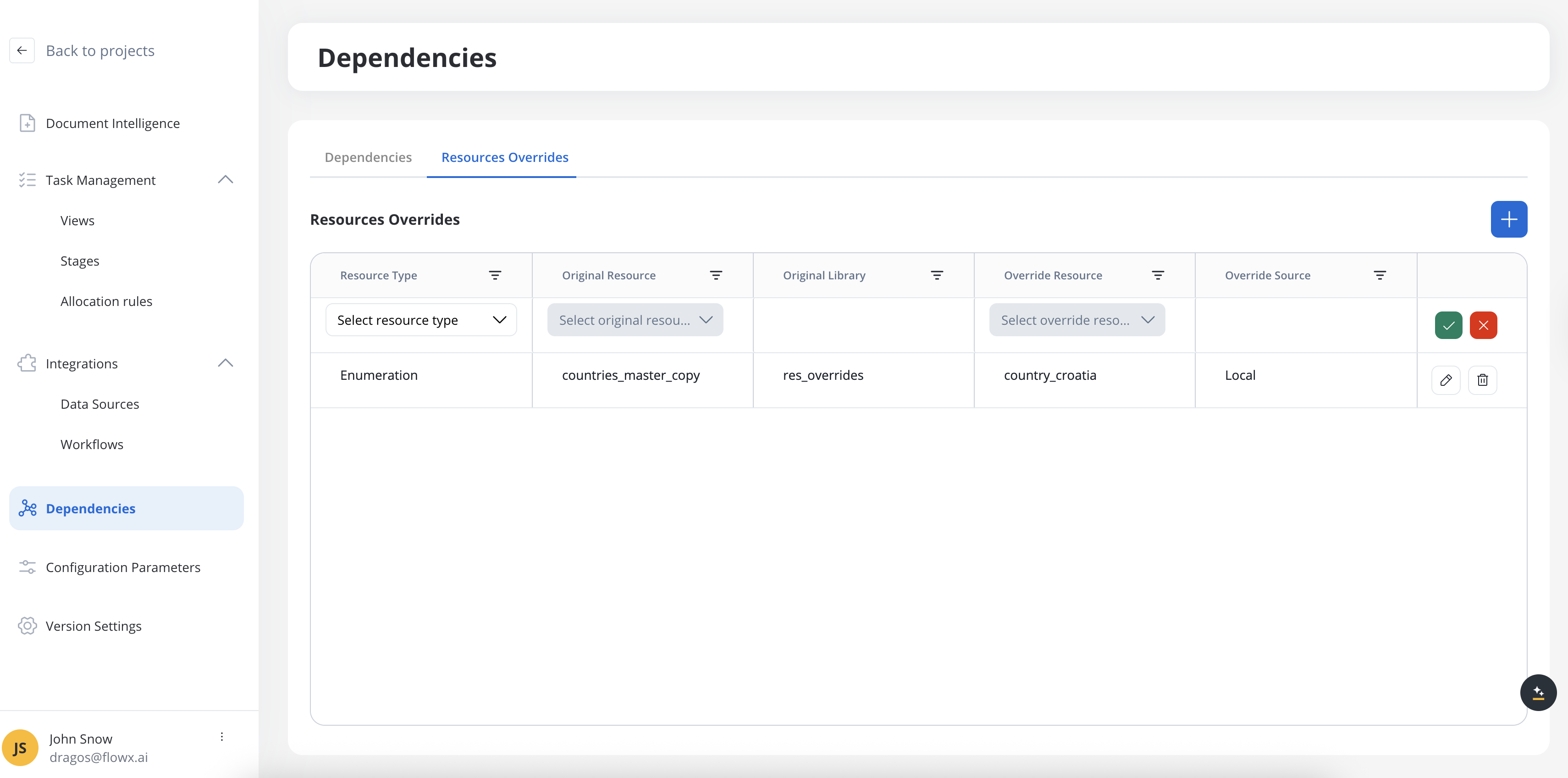This screenshot has width=1568, height=778.
Task: Open Select original resource dropdown
Action: tap(635, 320)
